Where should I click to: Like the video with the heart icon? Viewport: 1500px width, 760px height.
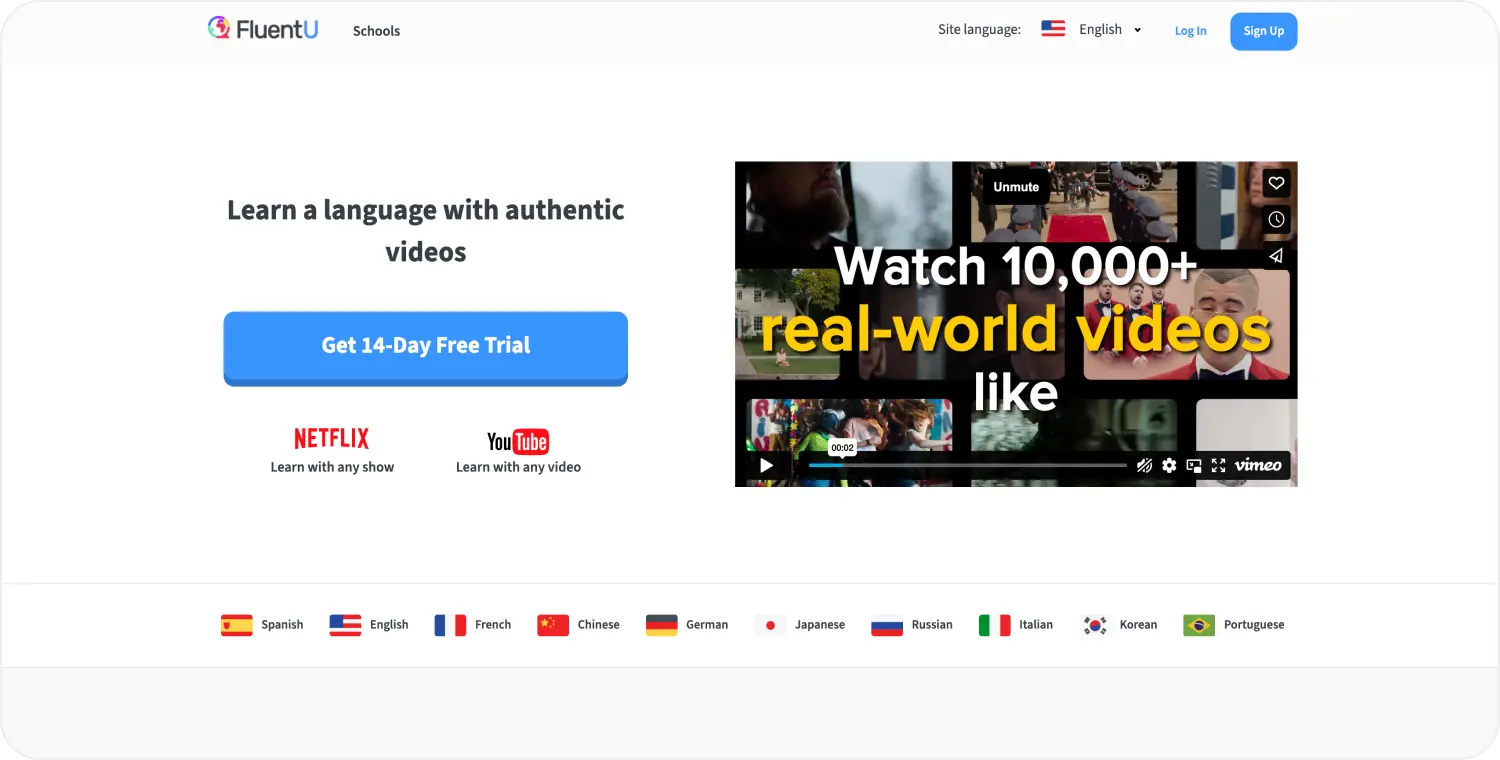point(1275,183)
